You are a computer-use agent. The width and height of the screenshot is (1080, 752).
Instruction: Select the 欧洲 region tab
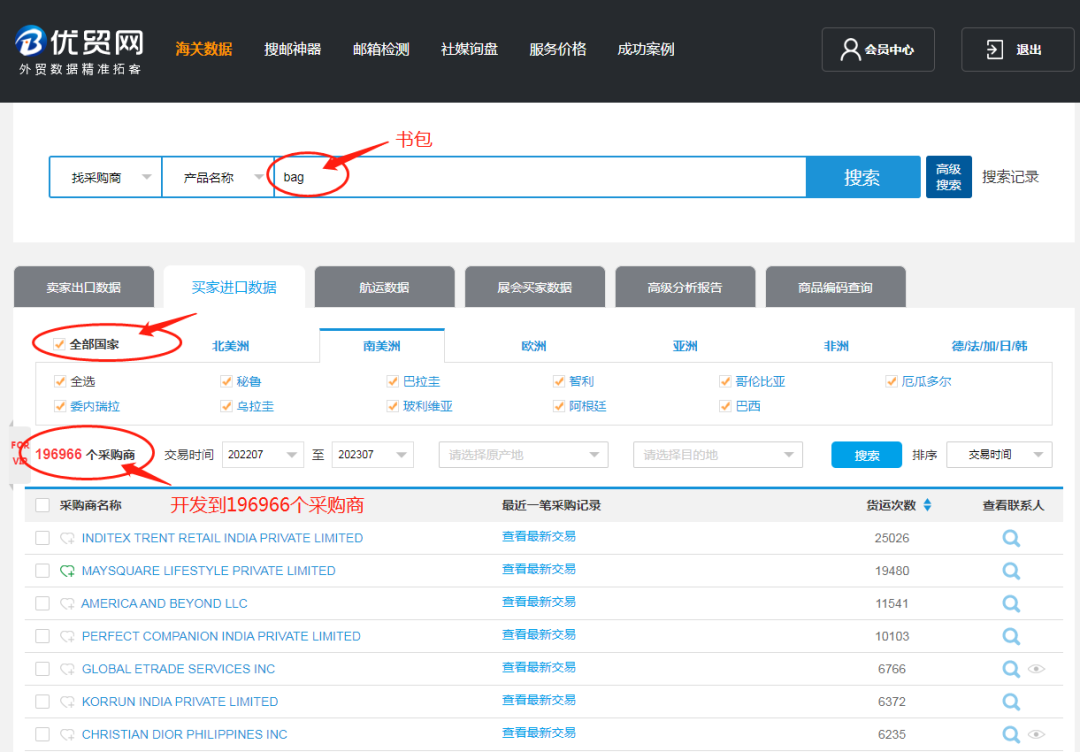[534, 346]
